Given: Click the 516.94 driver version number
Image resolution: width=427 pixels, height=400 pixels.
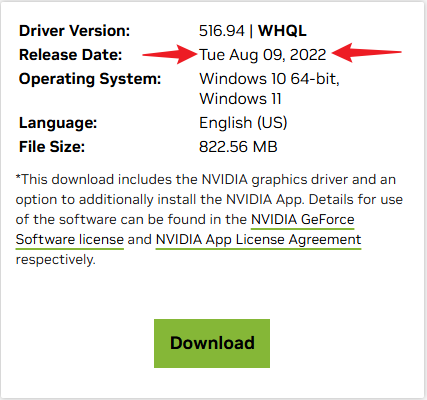Looking at the screenshot, I should click(x=222, y=31).
